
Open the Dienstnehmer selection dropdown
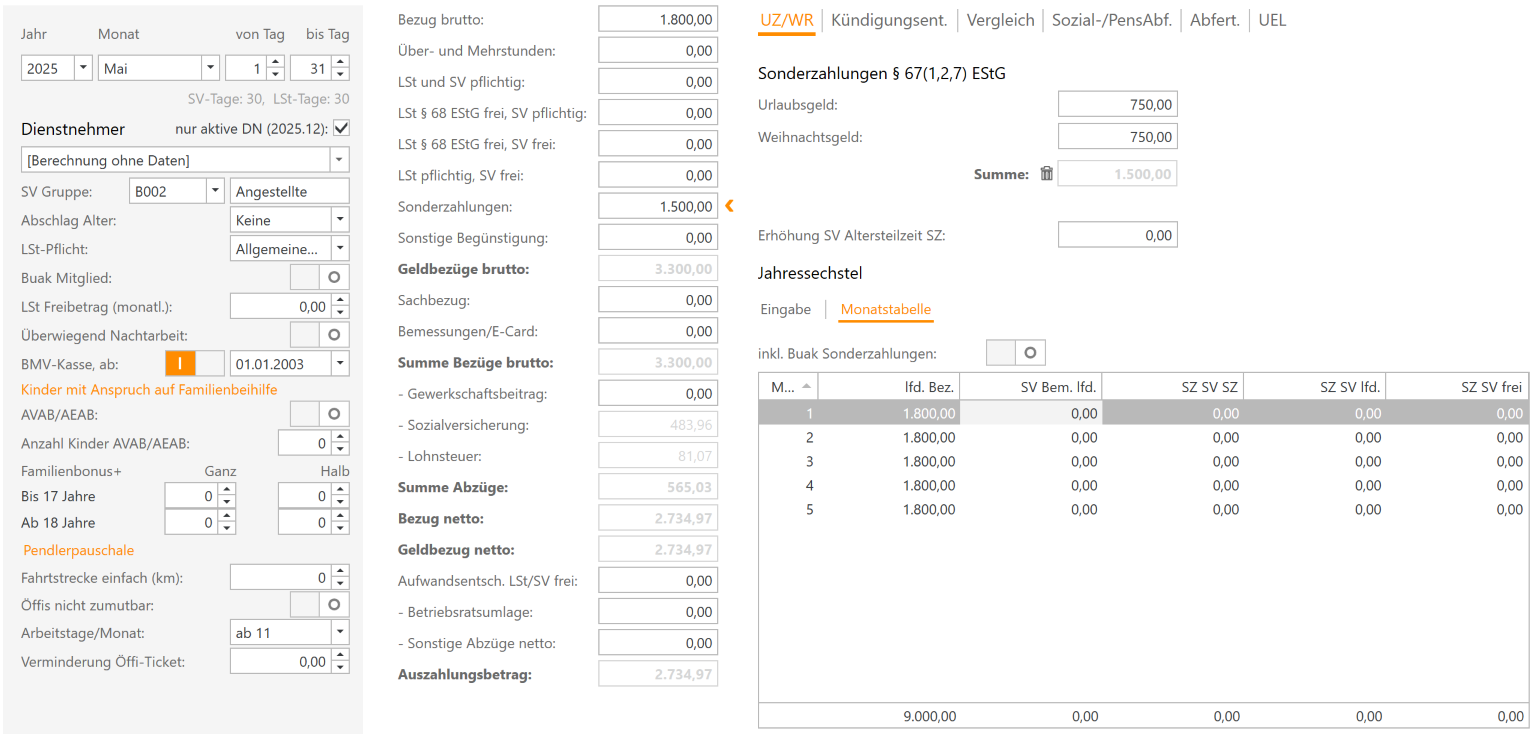tap(338, 160)
